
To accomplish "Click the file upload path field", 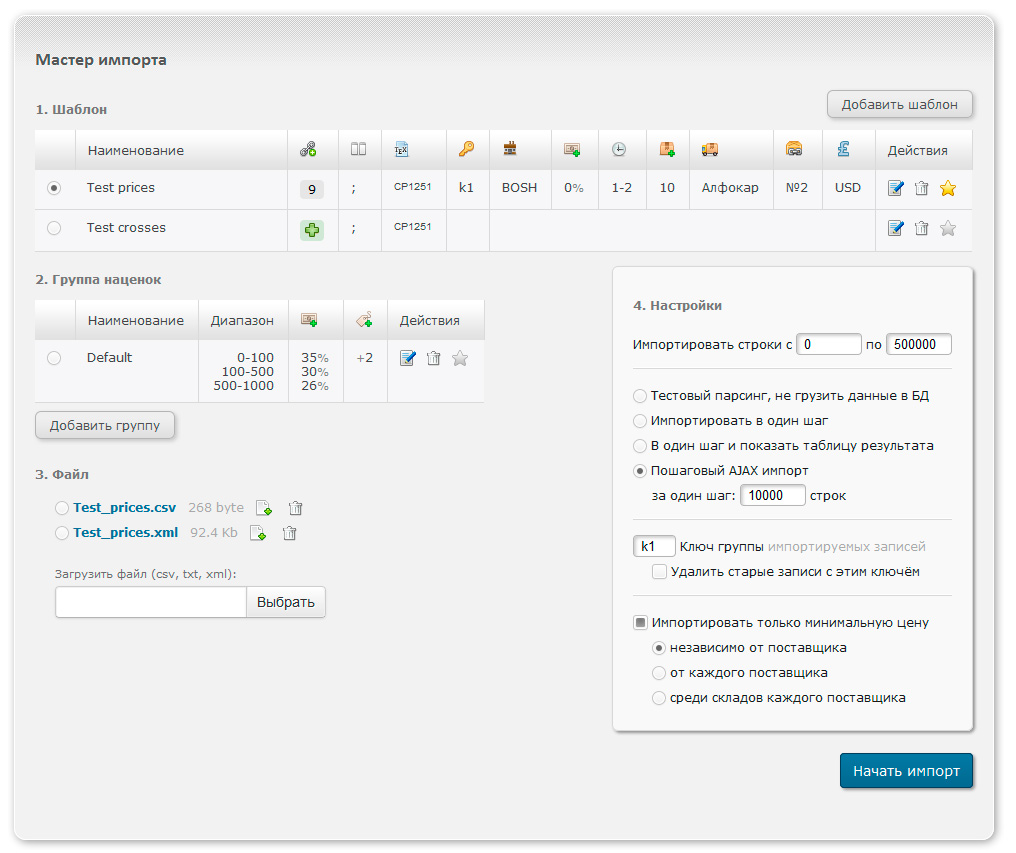I will (x=151, y=602).
